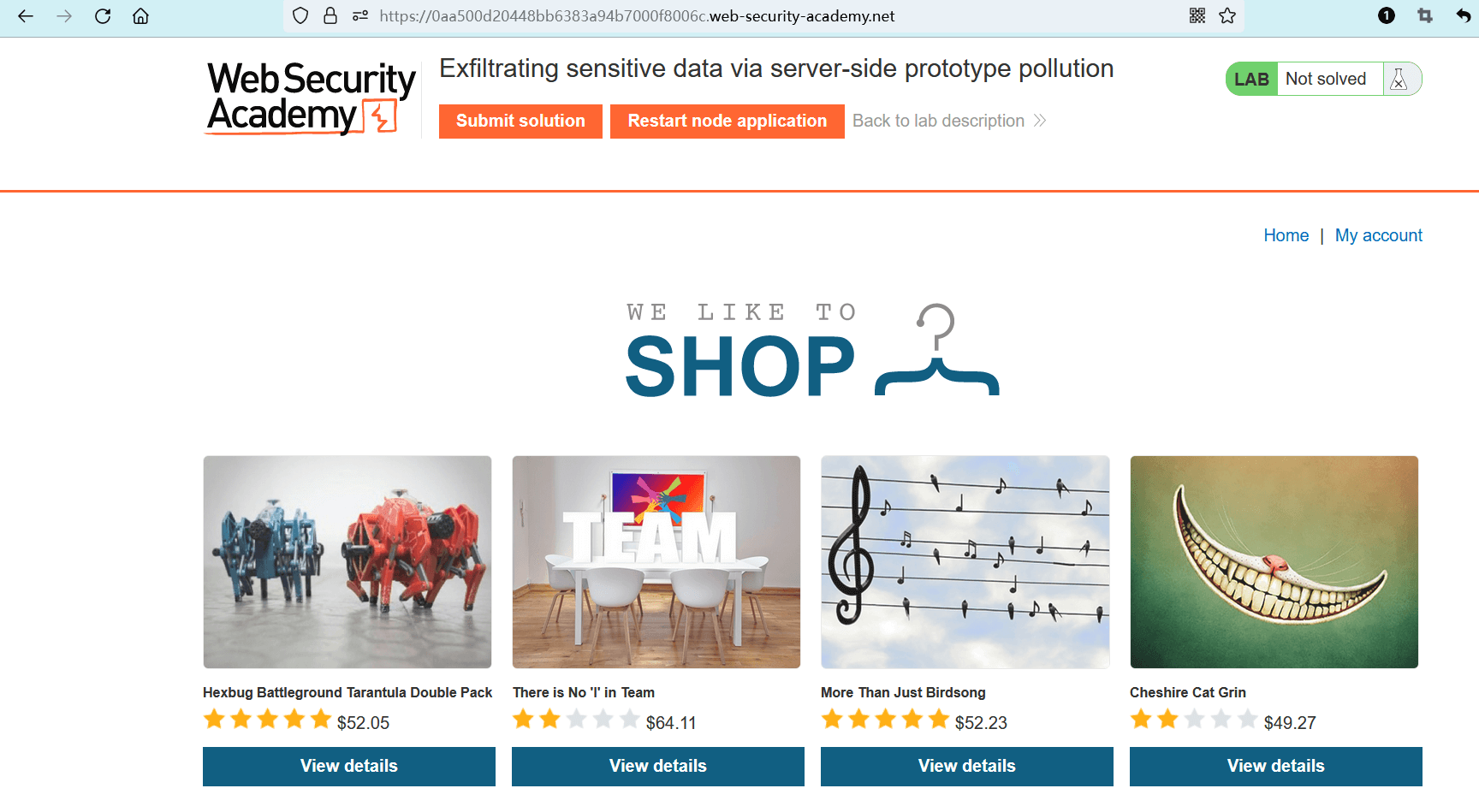Go to My account page
This screenshot has height=812, width=1479.
point(1378,235)
